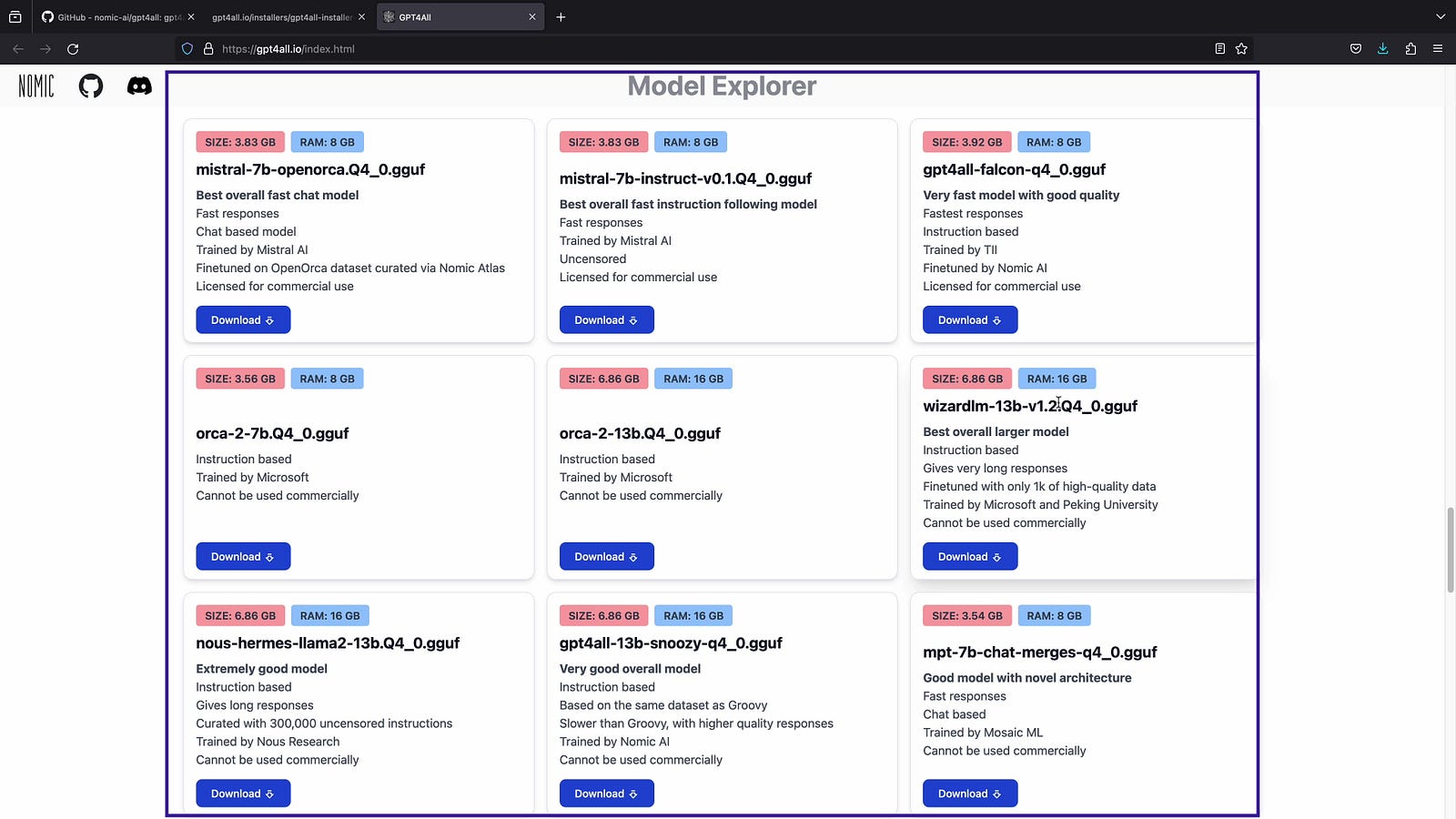Toggle reader view in the address bar
The width and height of the screenshot is (1456, 819).
1219,49
